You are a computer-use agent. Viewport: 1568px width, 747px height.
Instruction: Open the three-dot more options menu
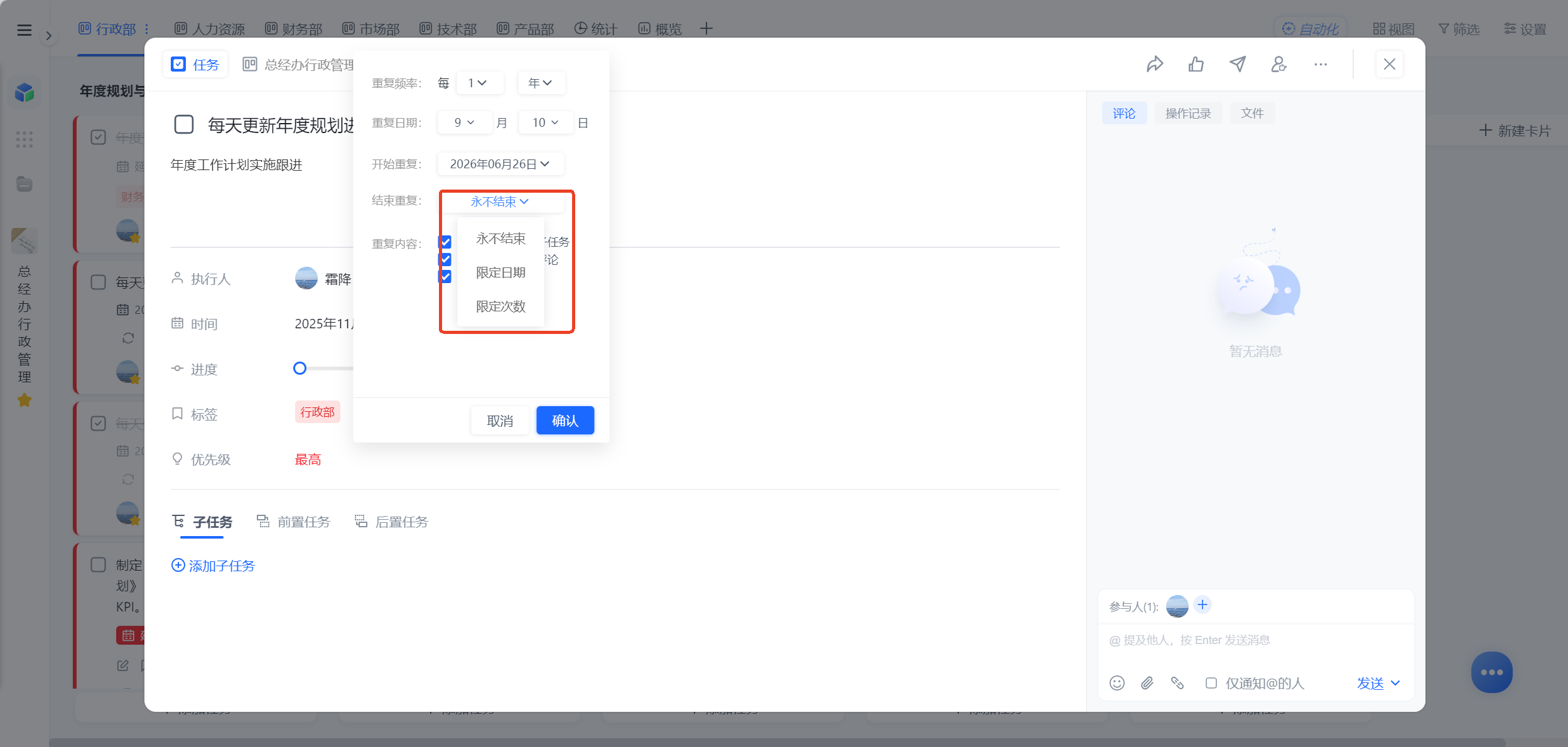click(x=1321, y=64)
